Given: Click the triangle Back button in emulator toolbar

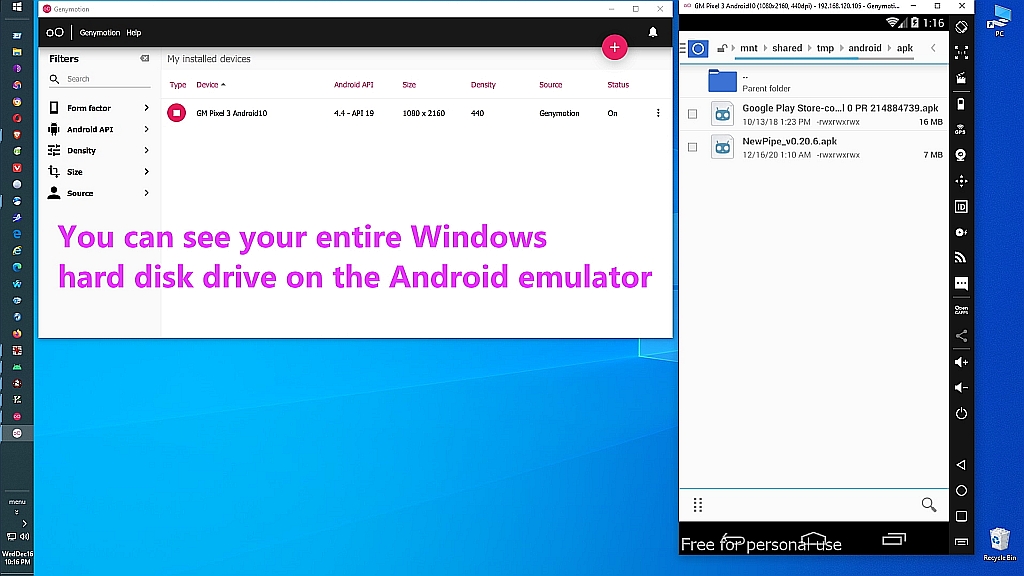Looking at the screenshot, I should tap(961, 464).
